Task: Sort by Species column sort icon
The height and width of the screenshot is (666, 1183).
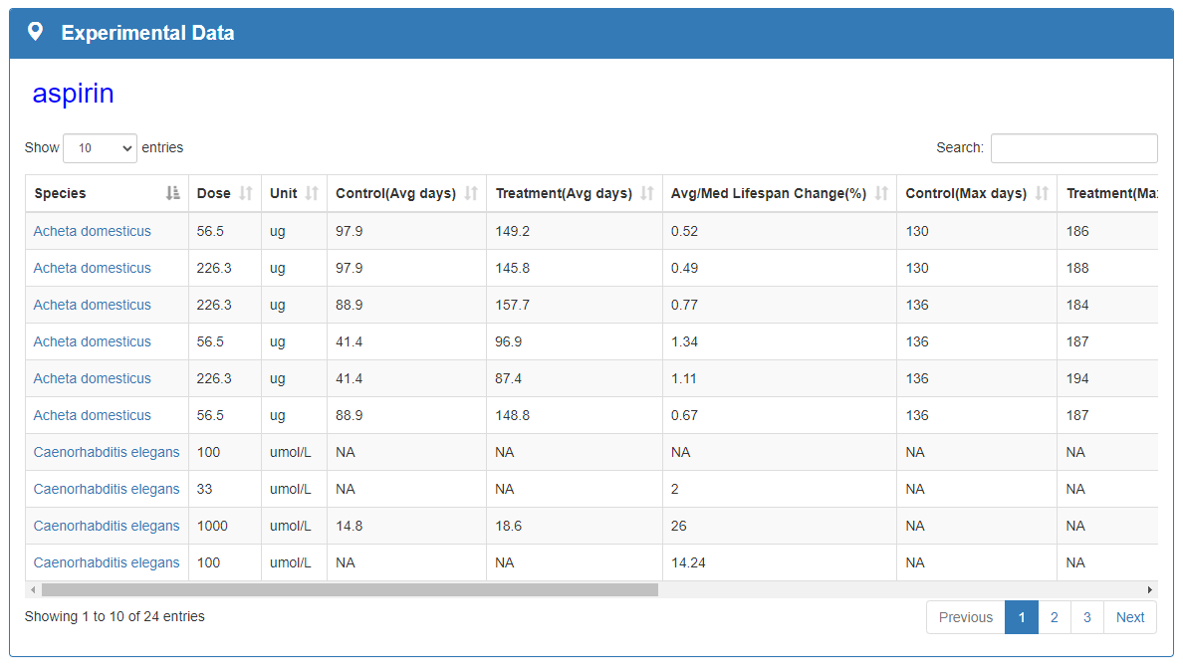Action: coord(173,193)
